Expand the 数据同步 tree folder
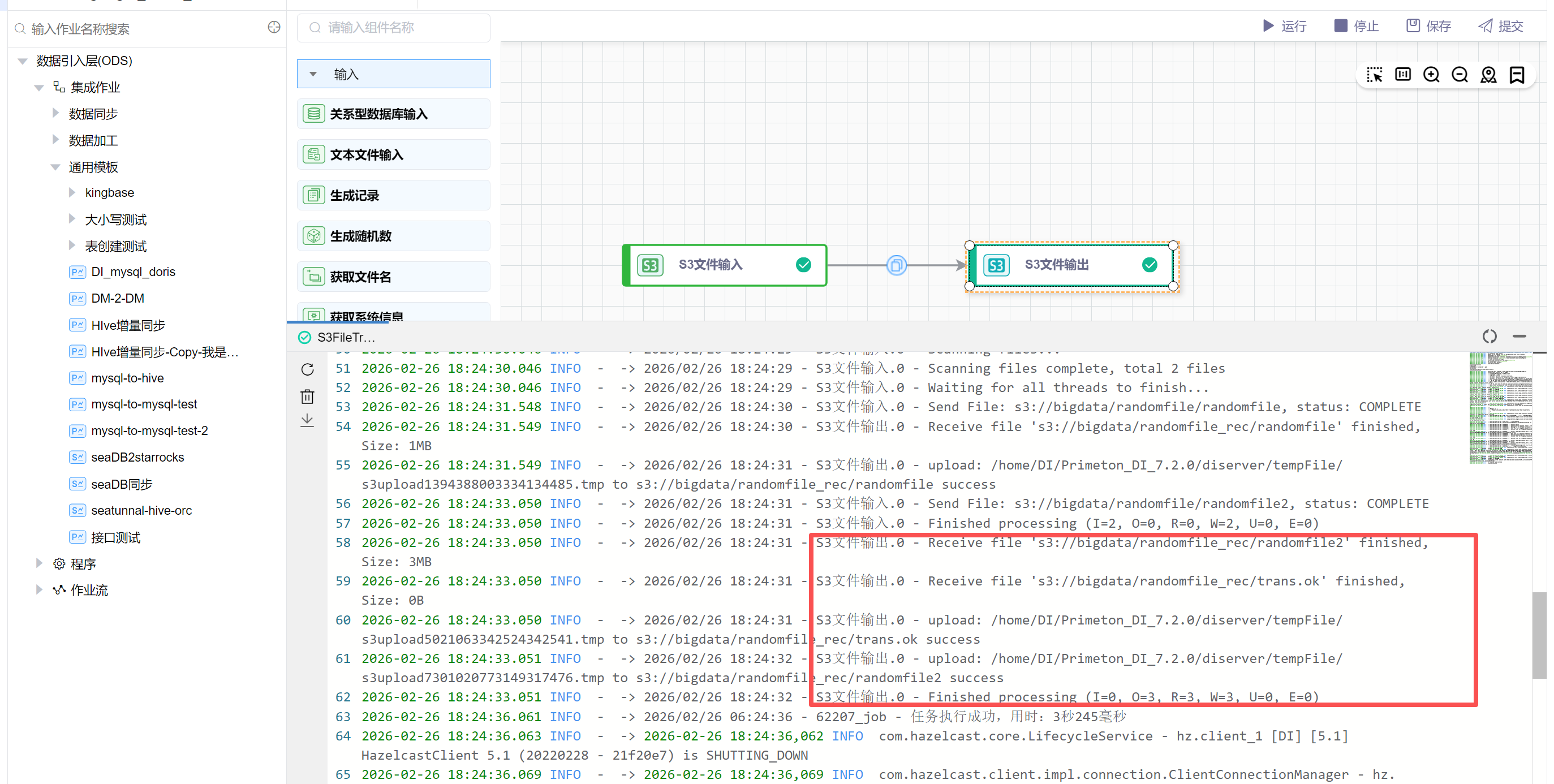This screenshot has height=784, width=1554. pyautogui.click(x=55, y=113)
